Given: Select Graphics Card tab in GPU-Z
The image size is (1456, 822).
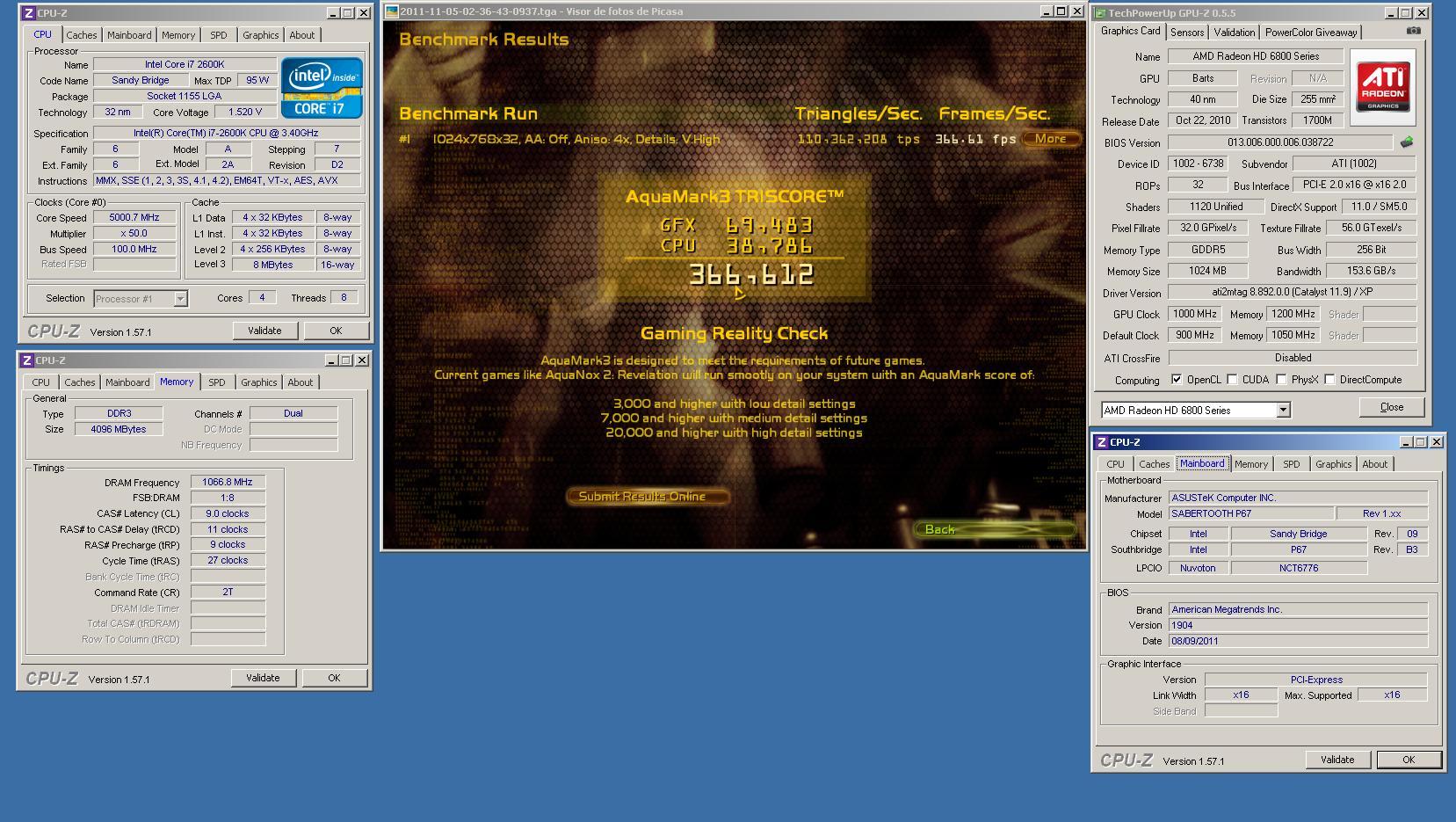Looking at the screenshot, I should (1131, 31).
